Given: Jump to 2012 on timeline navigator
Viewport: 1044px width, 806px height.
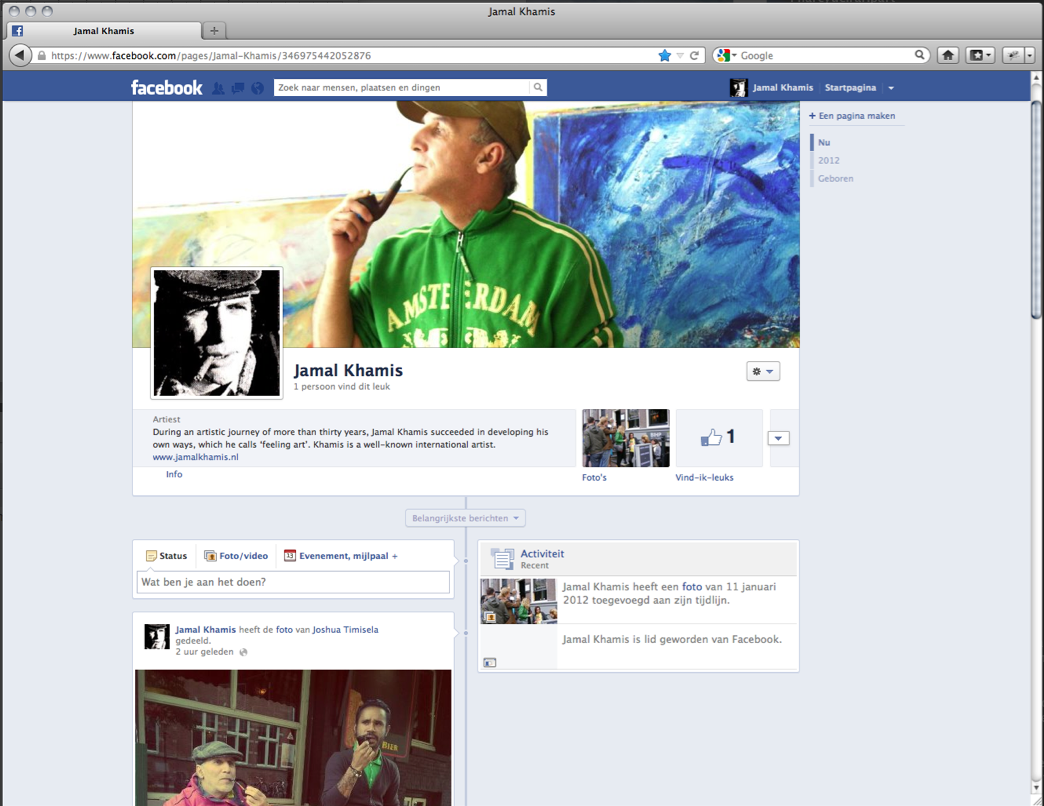Looking at the screenshot, I should [829, 160].
